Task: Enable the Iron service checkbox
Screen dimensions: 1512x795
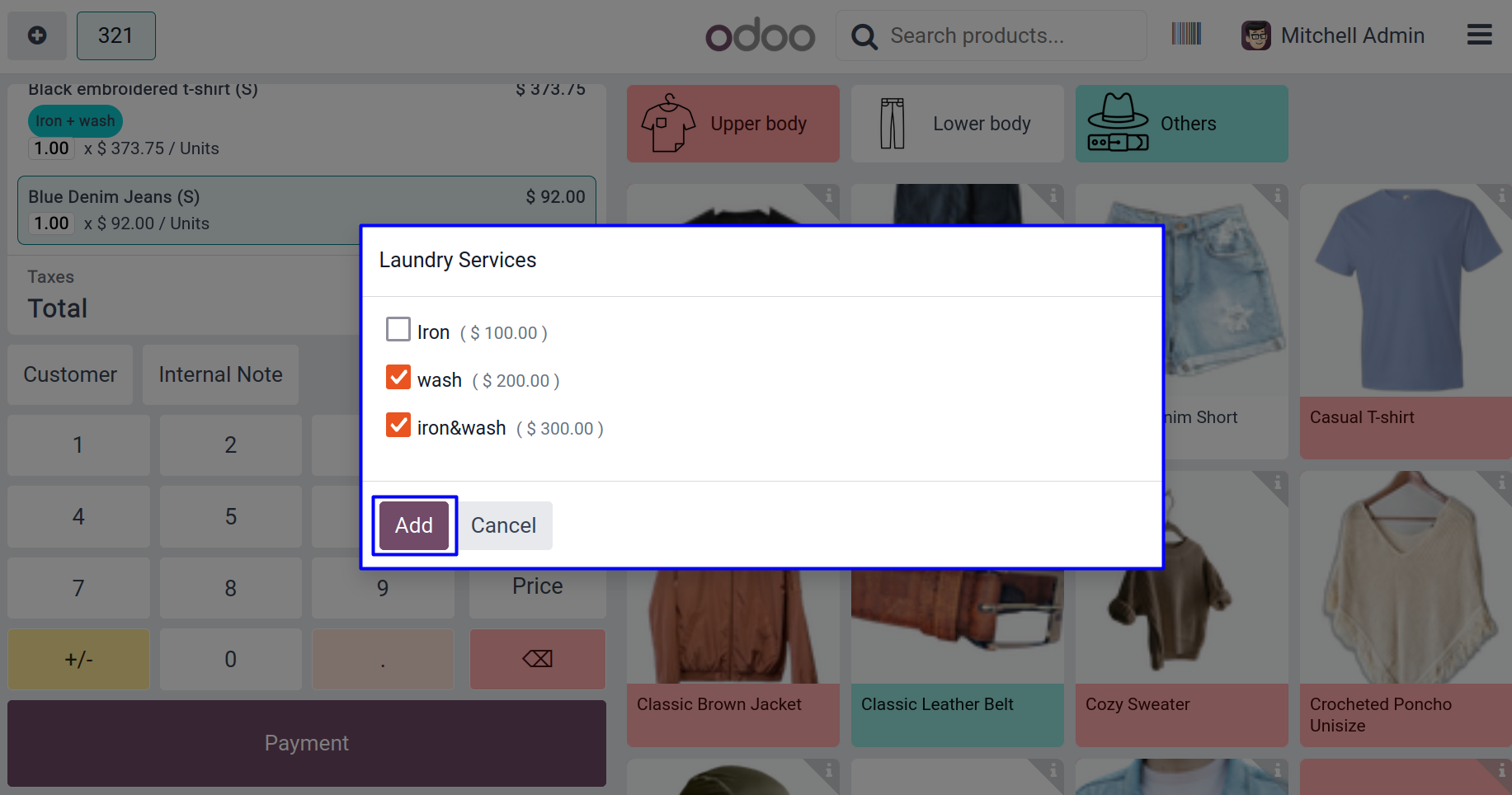Action: pyautogui.click(x=398, y=330)
